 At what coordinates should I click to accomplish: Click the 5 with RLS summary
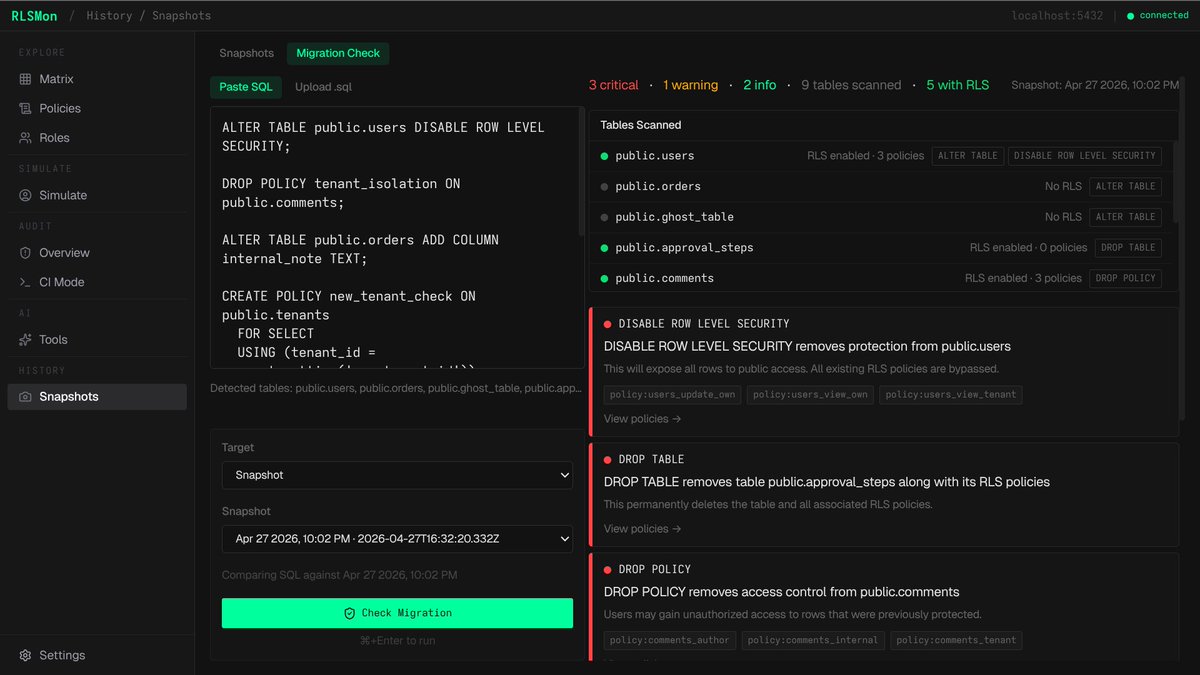pyautogui.click(x=957, y=85)
